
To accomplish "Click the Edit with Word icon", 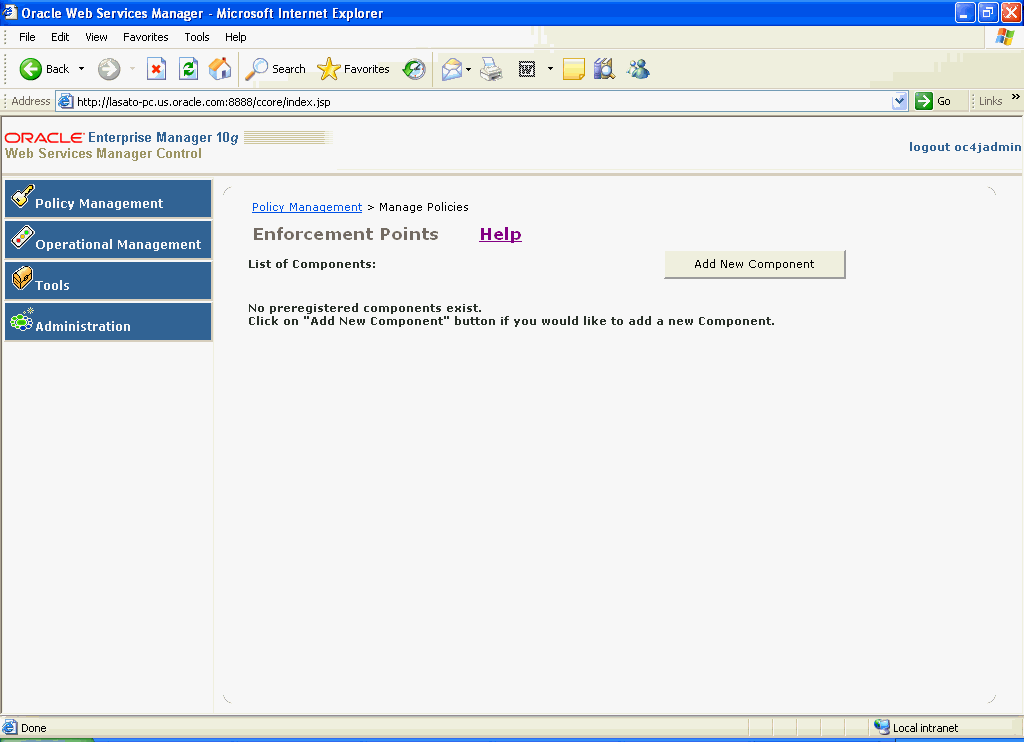I will click(526, 69).
